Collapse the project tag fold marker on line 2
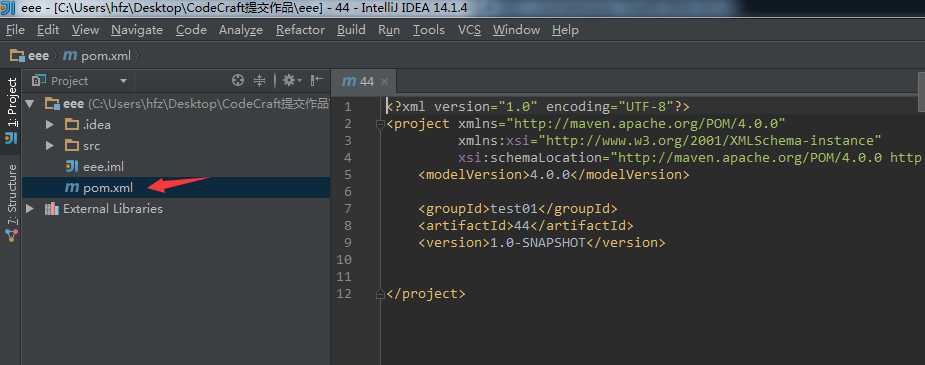The image size is (925, 365). 381,124
